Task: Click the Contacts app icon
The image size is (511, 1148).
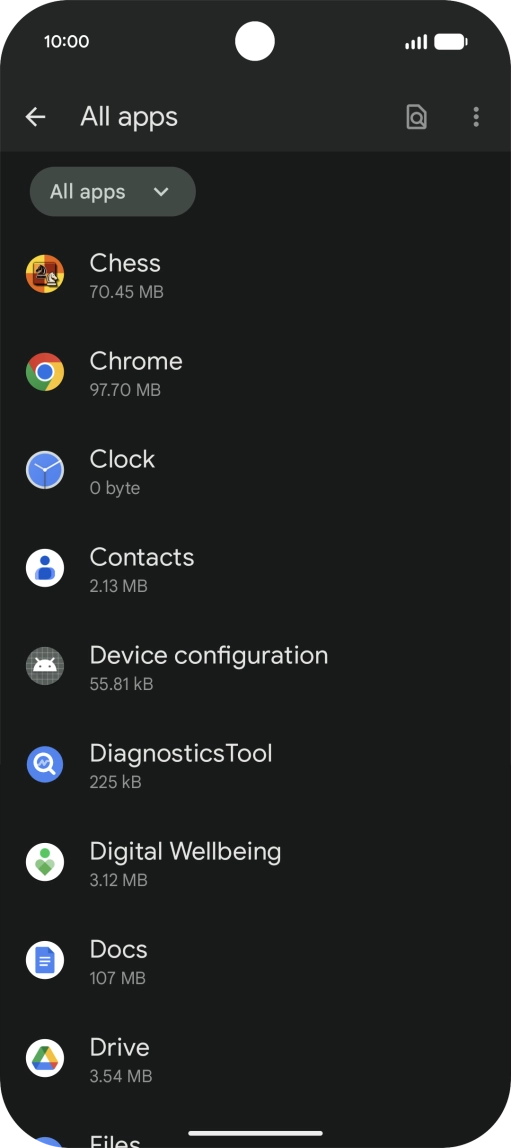Action: point(45,568)
